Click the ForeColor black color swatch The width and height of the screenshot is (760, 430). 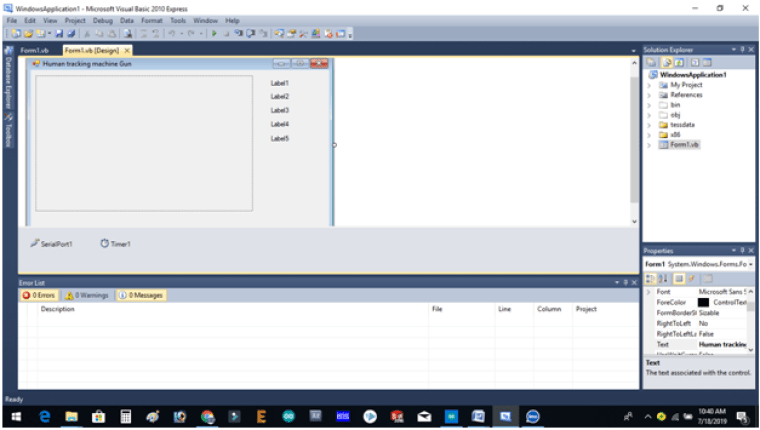(703, 303)
